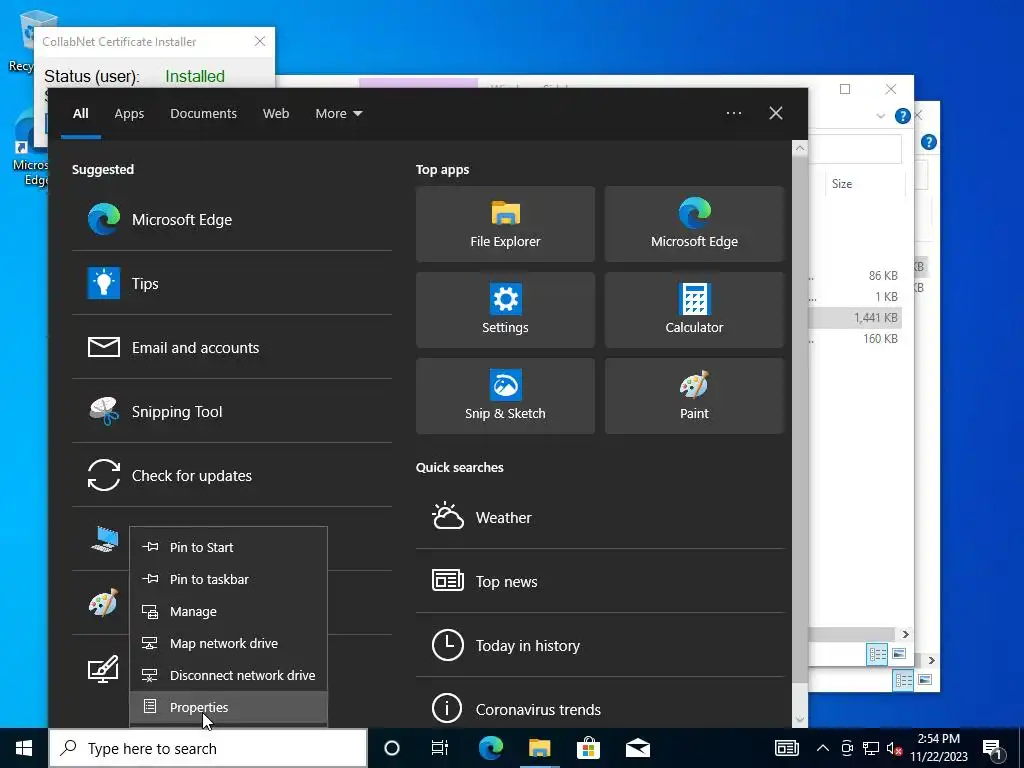
Task: Choose Pin to Start in context menu
Action: [229, 547]
